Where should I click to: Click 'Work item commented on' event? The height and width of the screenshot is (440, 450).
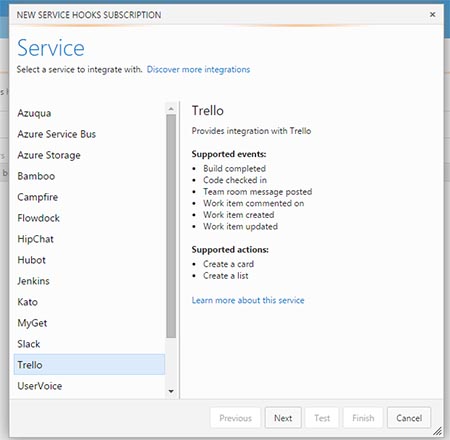tap(254, 203)
